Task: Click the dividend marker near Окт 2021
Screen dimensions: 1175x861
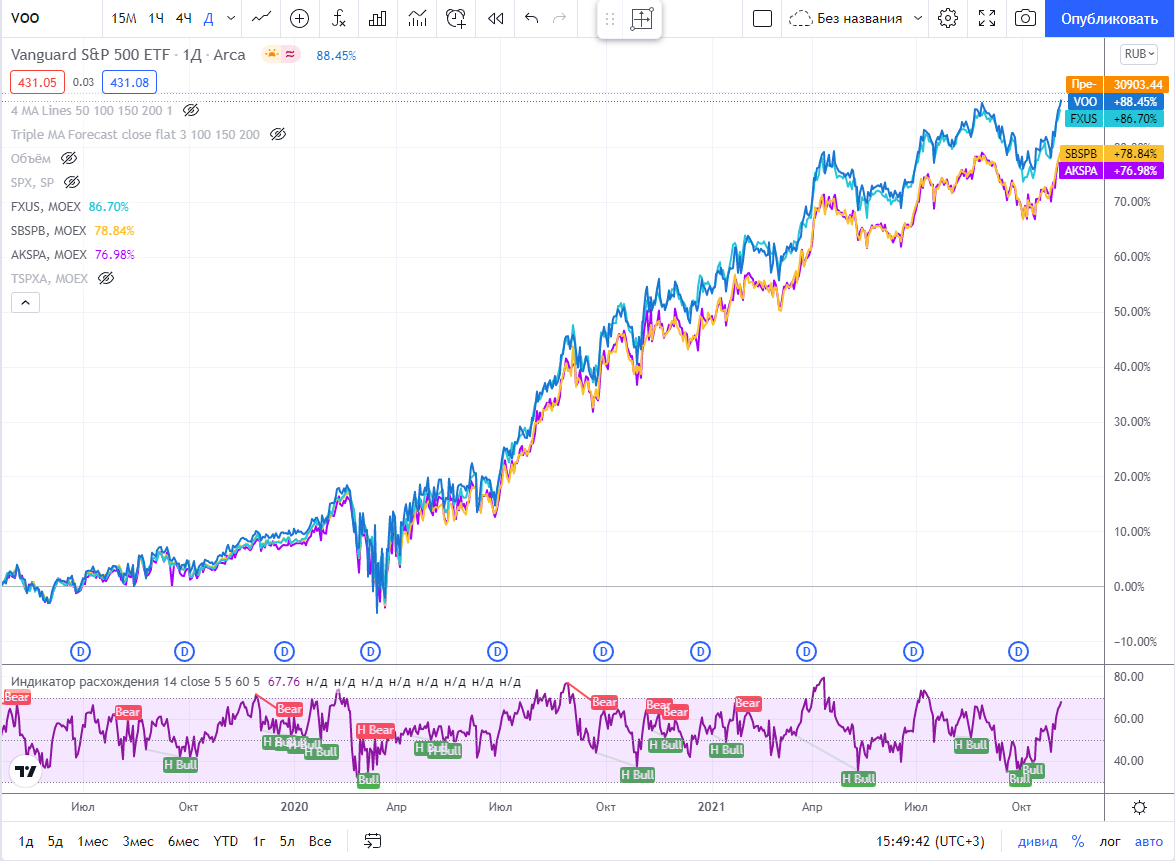Action: pyautogui.click(x=1018, y=652)
